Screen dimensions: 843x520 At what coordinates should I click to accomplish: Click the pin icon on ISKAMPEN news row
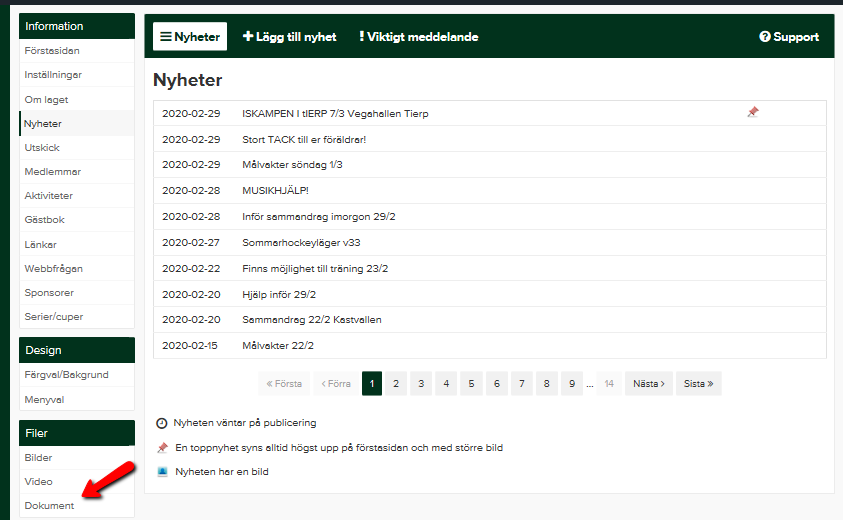[753, 113]
